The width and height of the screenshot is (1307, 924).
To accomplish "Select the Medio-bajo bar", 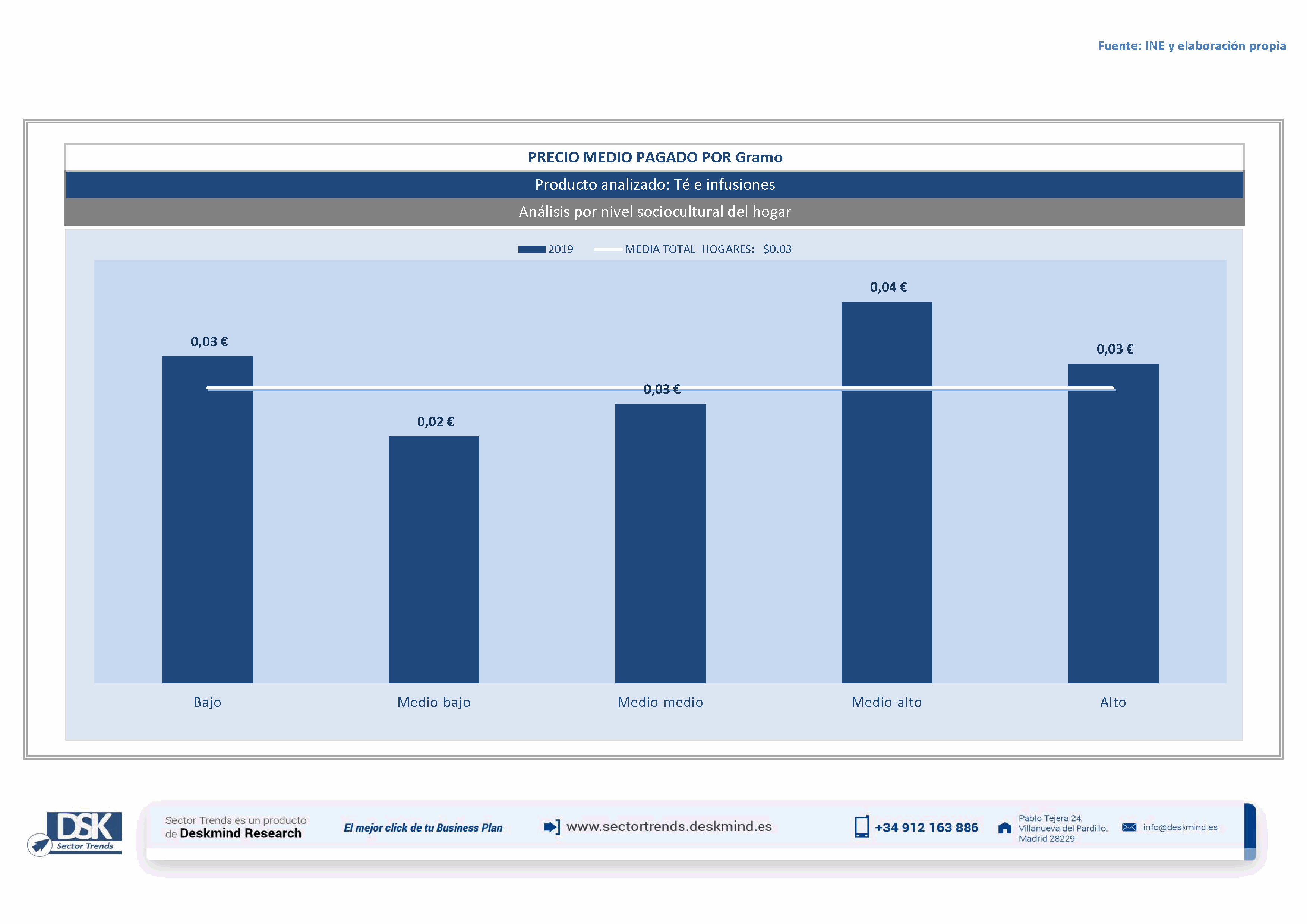I will 434,560.
